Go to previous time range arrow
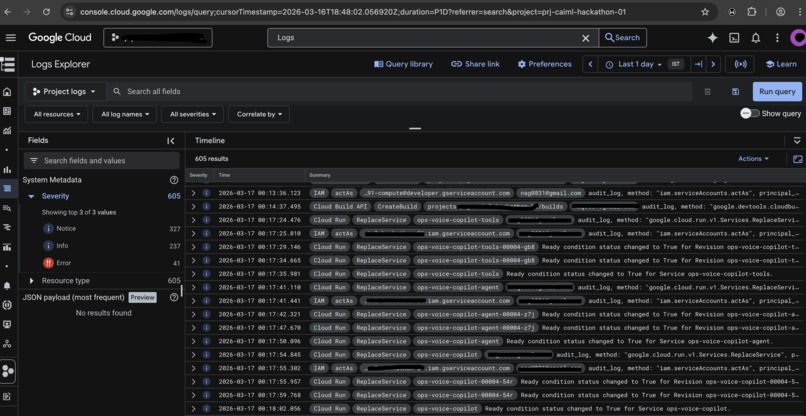Viewport: 806px width, 416px height. pyautogui.click(x=590, y=64)
